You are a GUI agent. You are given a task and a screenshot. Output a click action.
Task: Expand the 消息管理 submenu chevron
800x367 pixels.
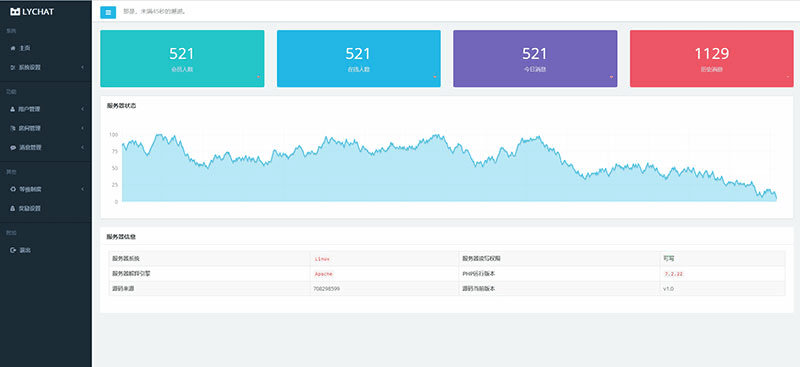[x=82, y=148]
